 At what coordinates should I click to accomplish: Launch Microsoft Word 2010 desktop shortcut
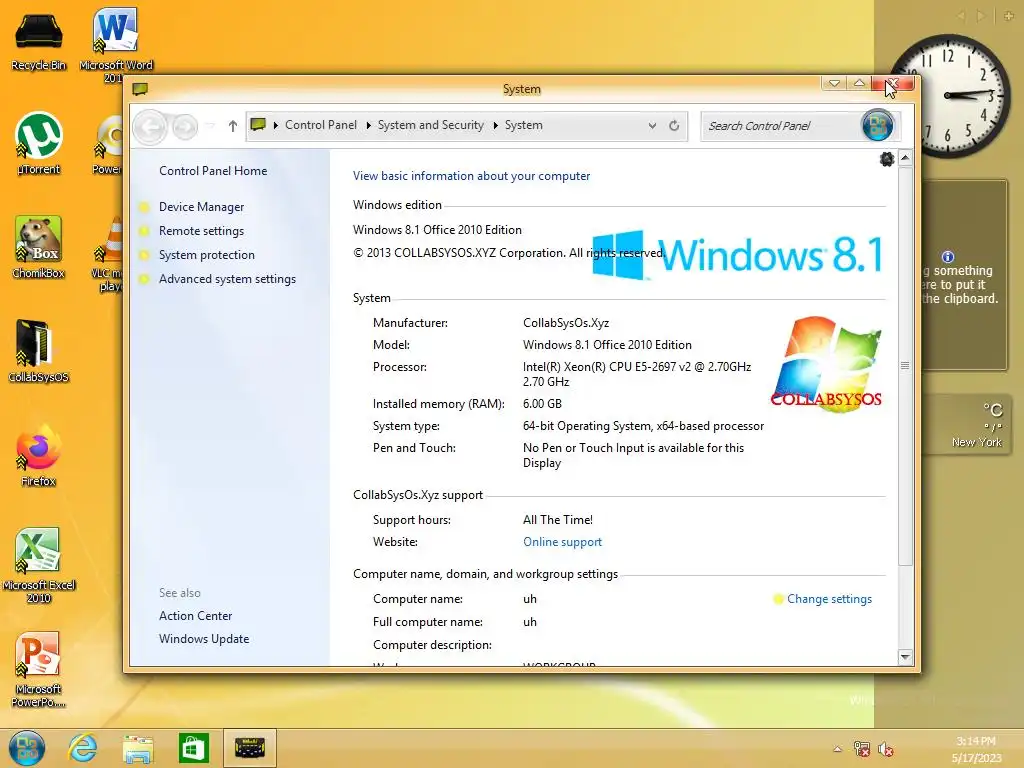(x=116, y=44)
